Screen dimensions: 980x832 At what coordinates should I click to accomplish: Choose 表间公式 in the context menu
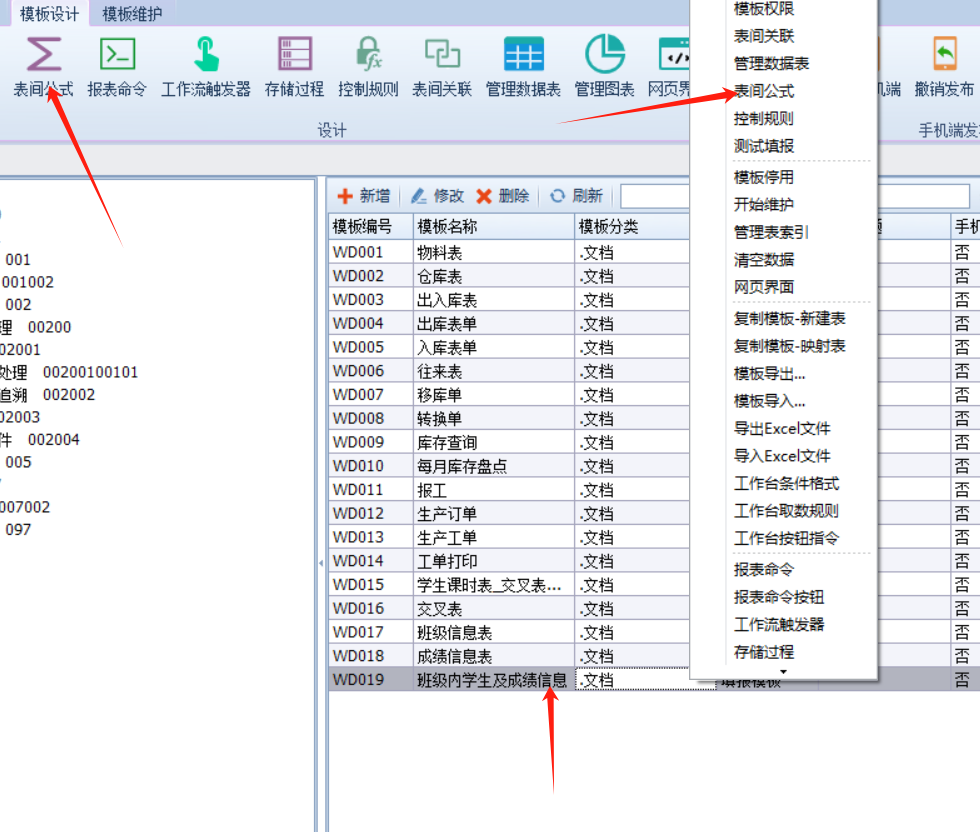click(x=764, y=91)
